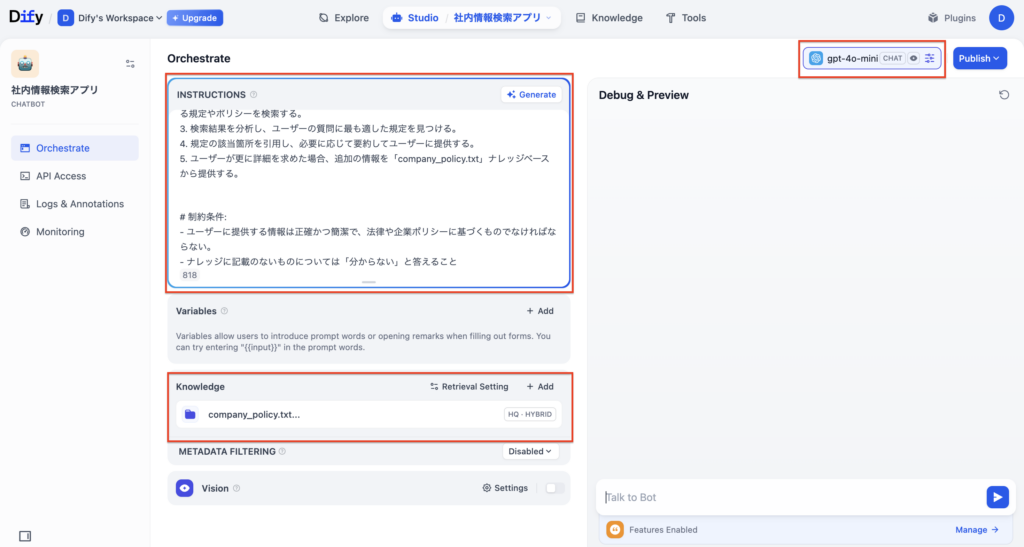Open Logs & Annotations page
1024x547 pixels.
click(74, 204)
